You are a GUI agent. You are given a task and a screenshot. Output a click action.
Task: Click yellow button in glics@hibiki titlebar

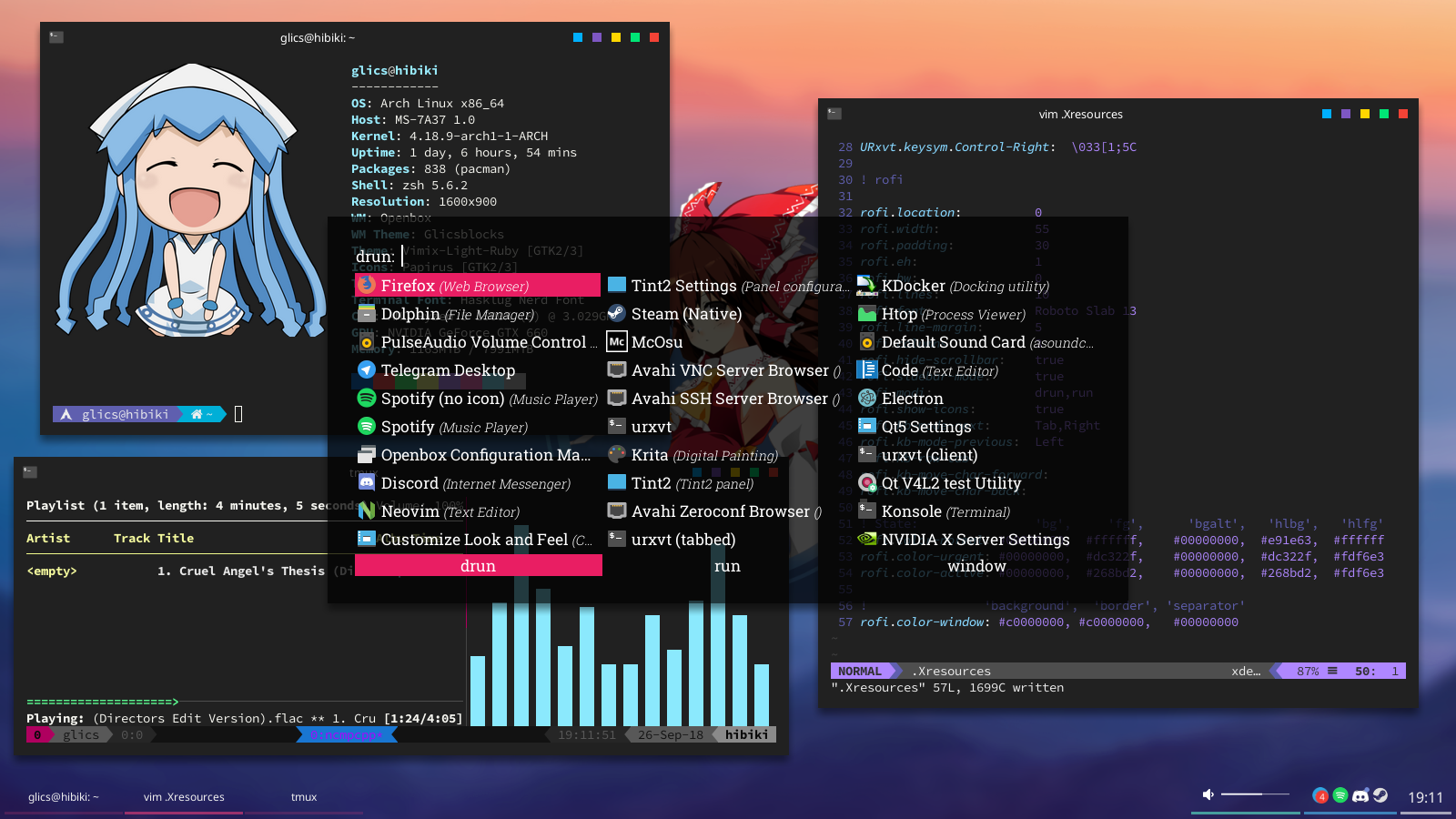click(x=616, y=37)
